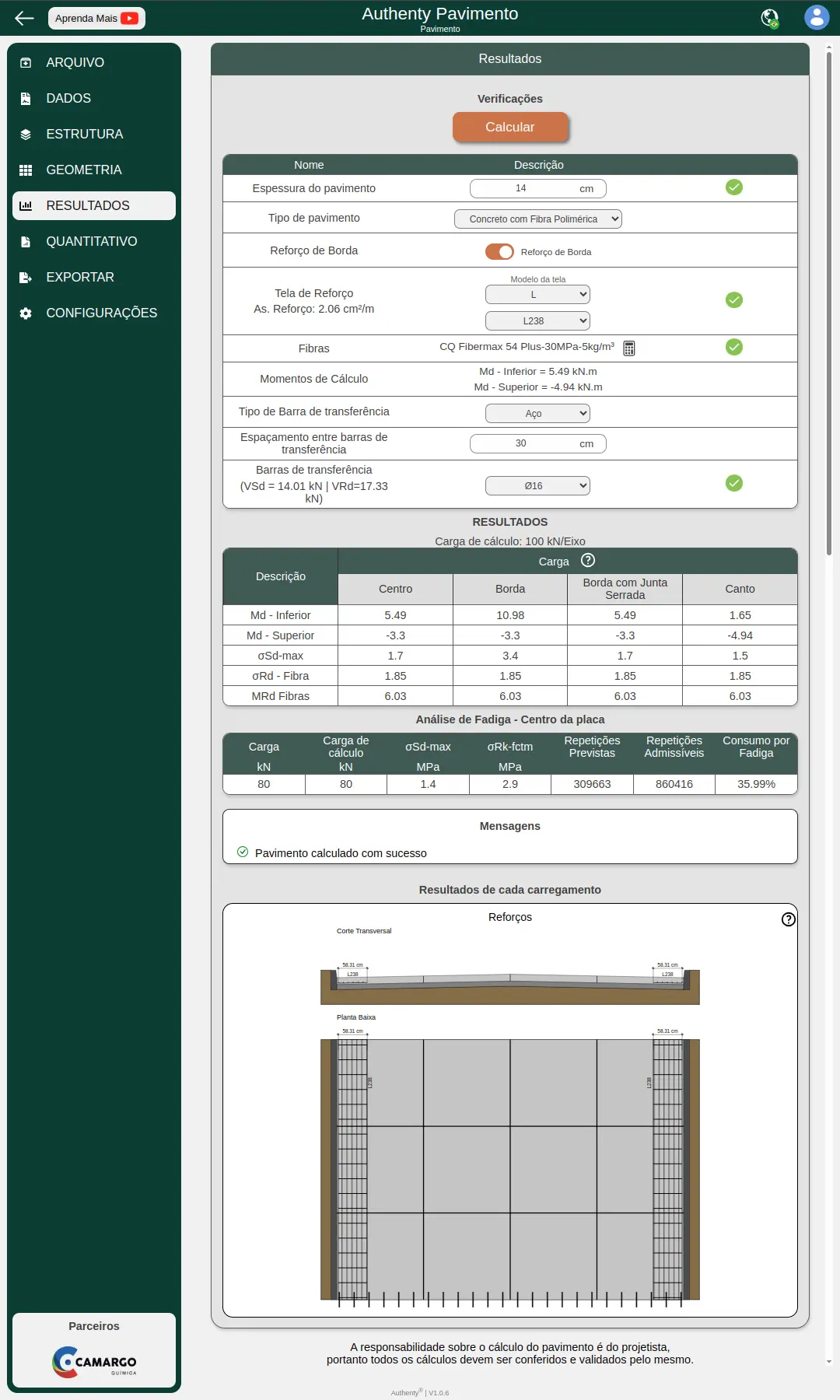Open the Tipo de pavimento dropdown

538,219
